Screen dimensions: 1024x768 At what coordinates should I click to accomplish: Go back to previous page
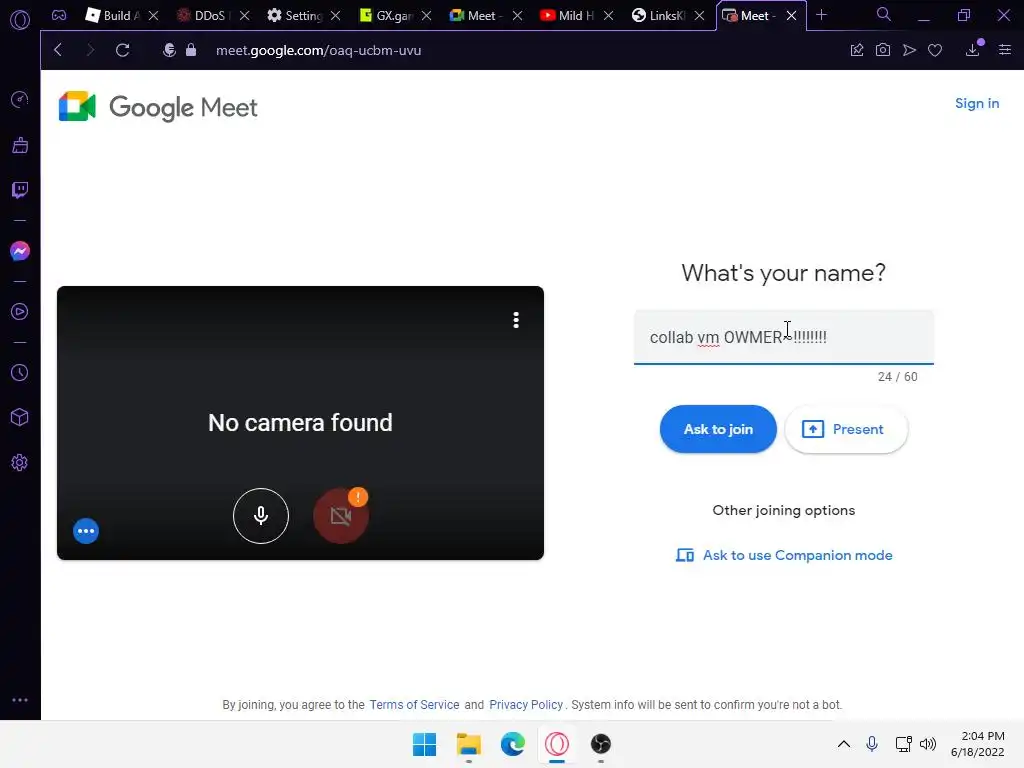coord(57,50)
